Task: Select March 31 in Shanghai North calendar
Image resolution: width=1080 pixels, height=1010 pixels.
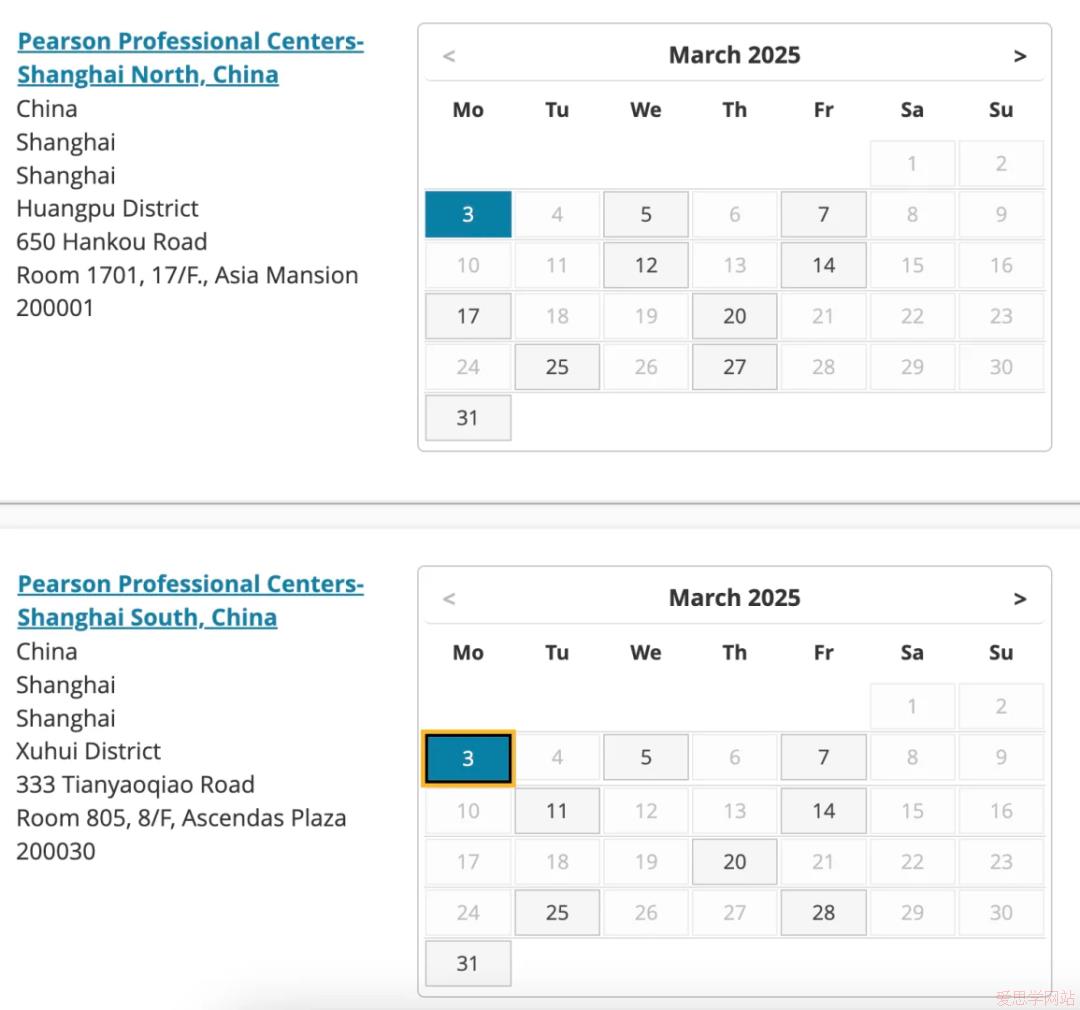Action: click(x=468, y=418)
